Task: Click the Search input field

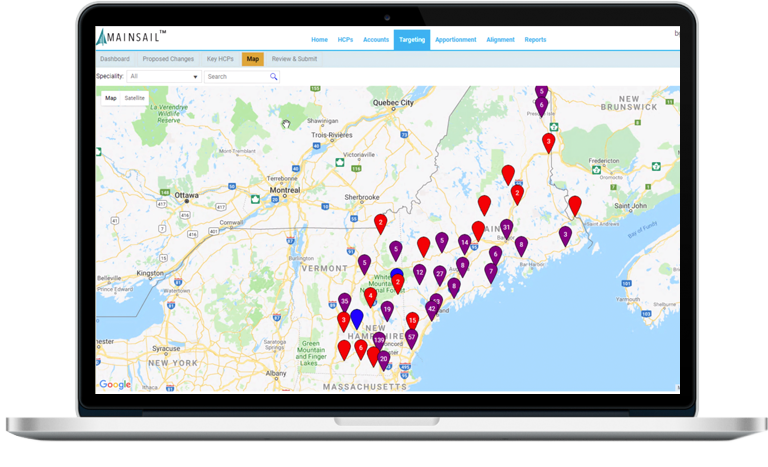Action: pyautogui.click(x=236, y=76)
